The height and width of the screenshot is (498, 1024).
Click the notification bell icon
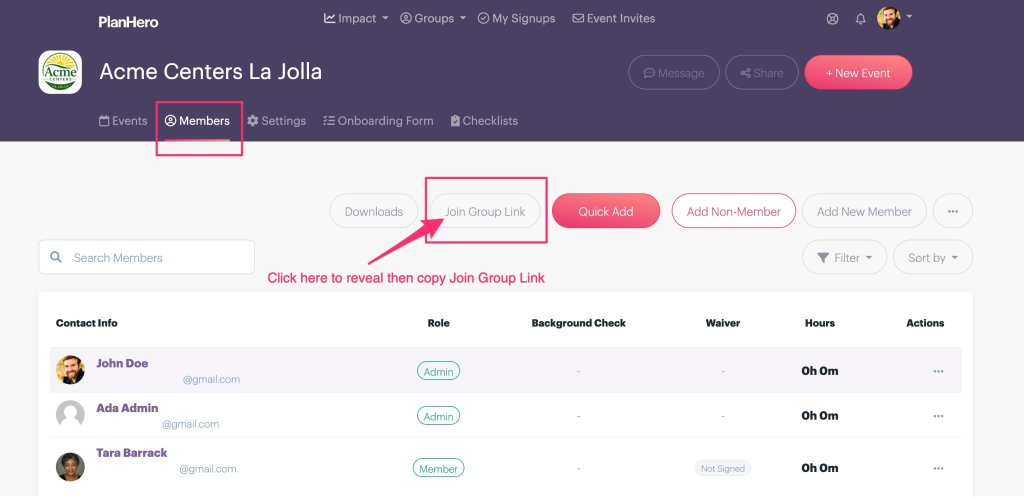pyautogui.click(x=861, y=19)
